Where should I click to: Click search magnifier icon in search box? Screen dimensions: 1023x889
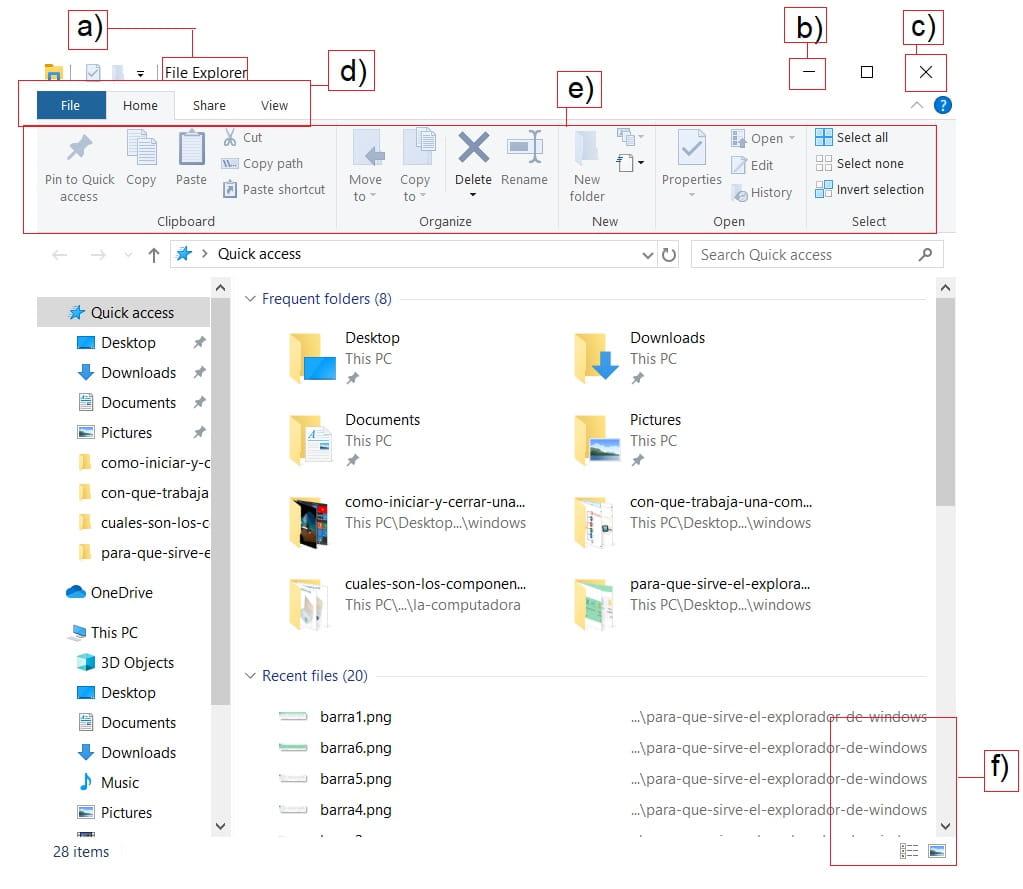pyautogui.click(x=925, y=254)
